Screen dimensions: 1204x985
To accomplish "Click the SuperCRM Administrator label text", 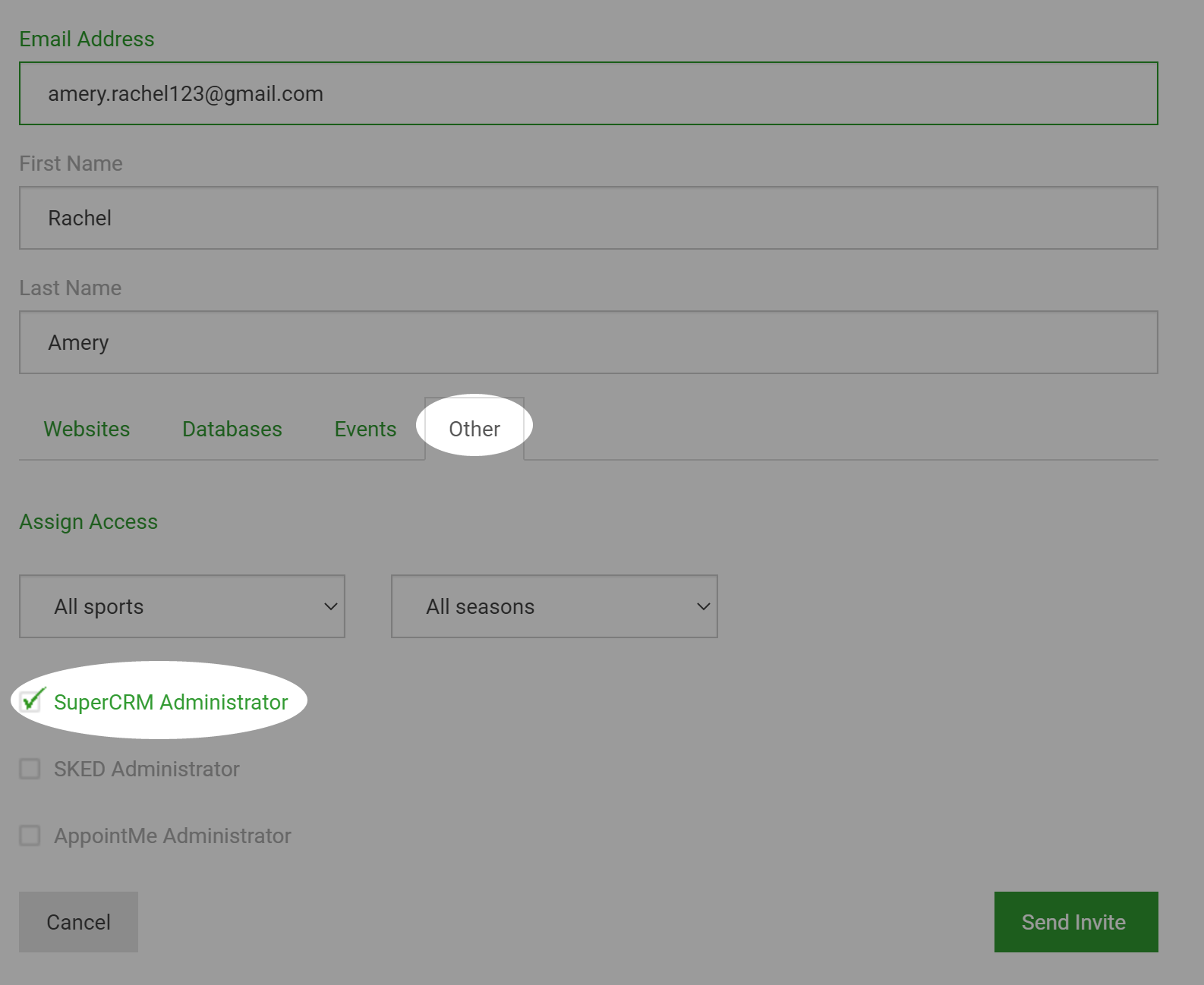I will 171,702.
